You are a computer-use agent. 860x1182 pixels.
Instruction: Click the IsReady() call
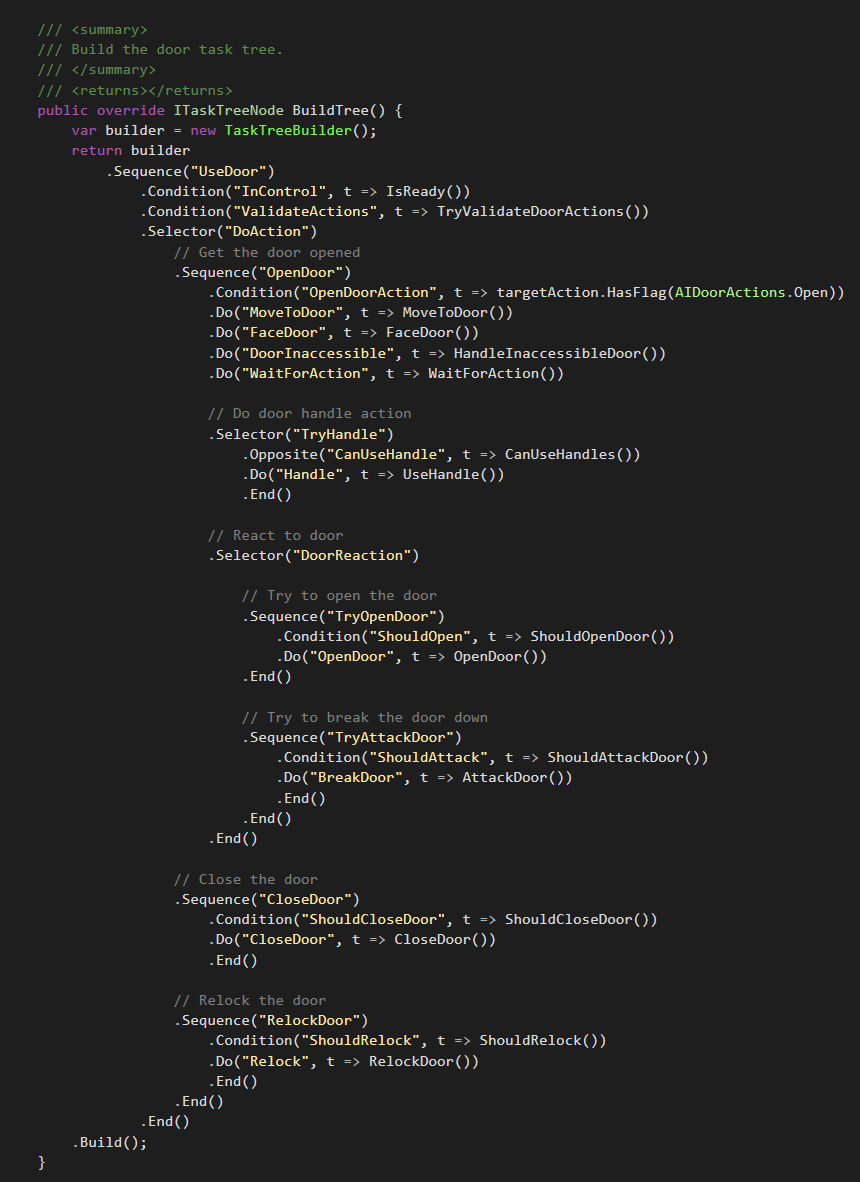pos(427,191)
